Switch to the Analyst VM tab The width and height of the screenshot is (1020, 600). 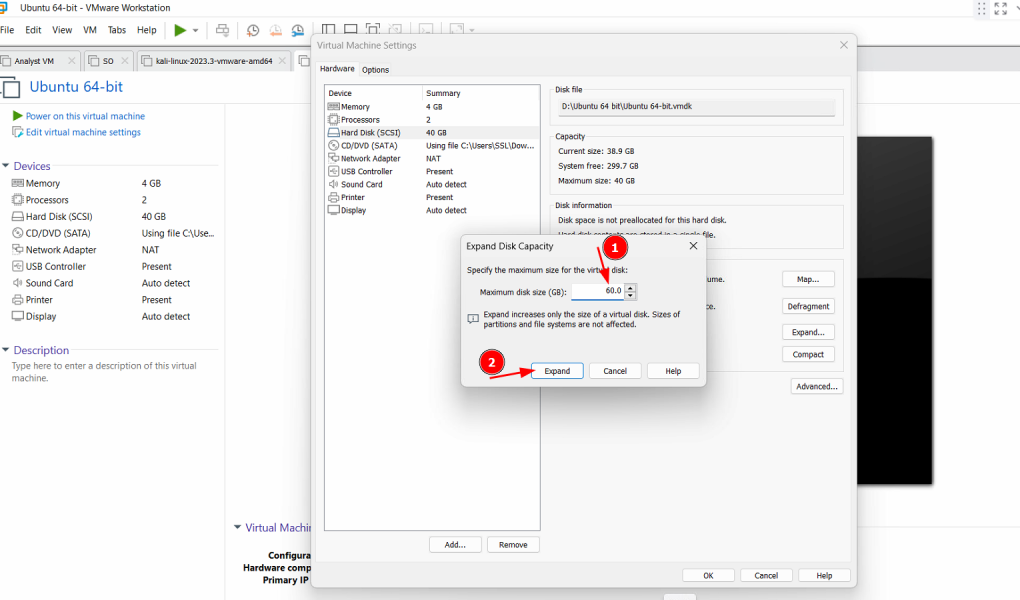(x=34, y=61)
